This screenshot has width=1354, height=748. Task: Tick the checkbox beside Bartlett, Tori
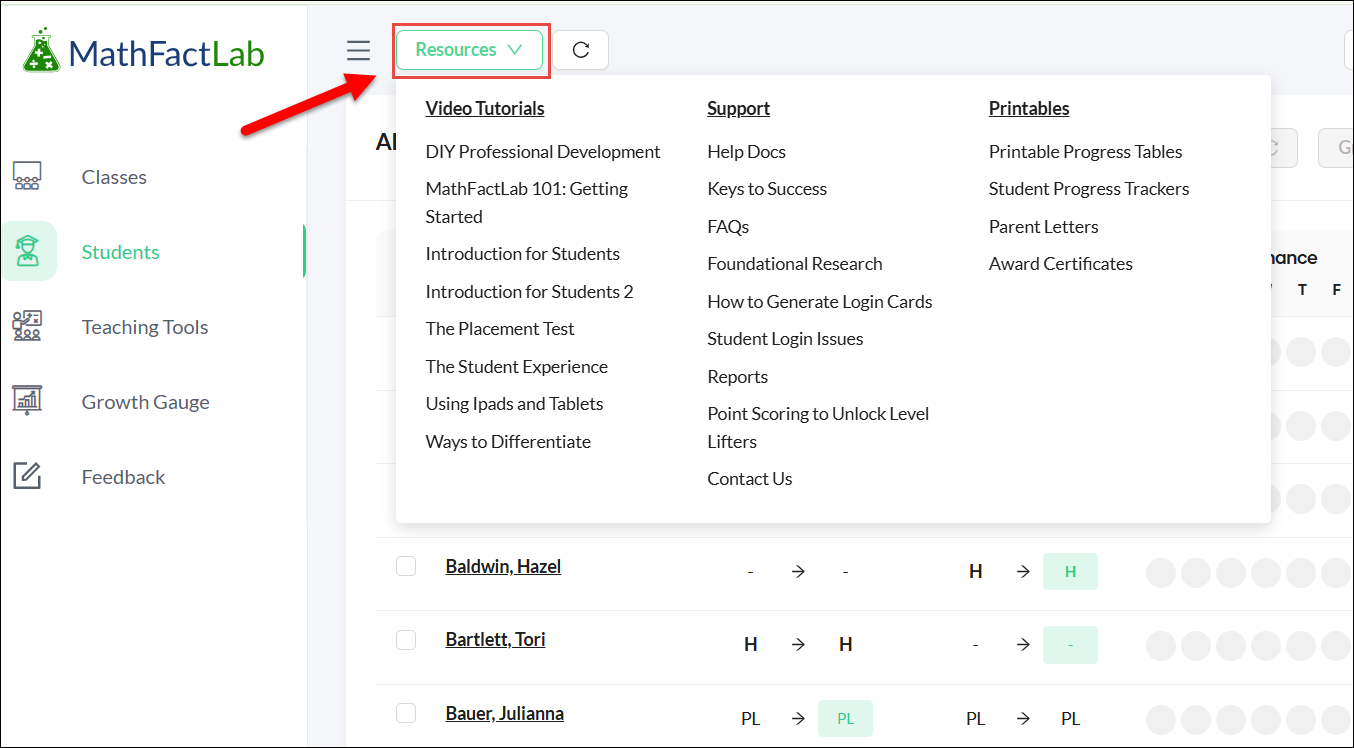pyautogui.click(x=406, y=640)
